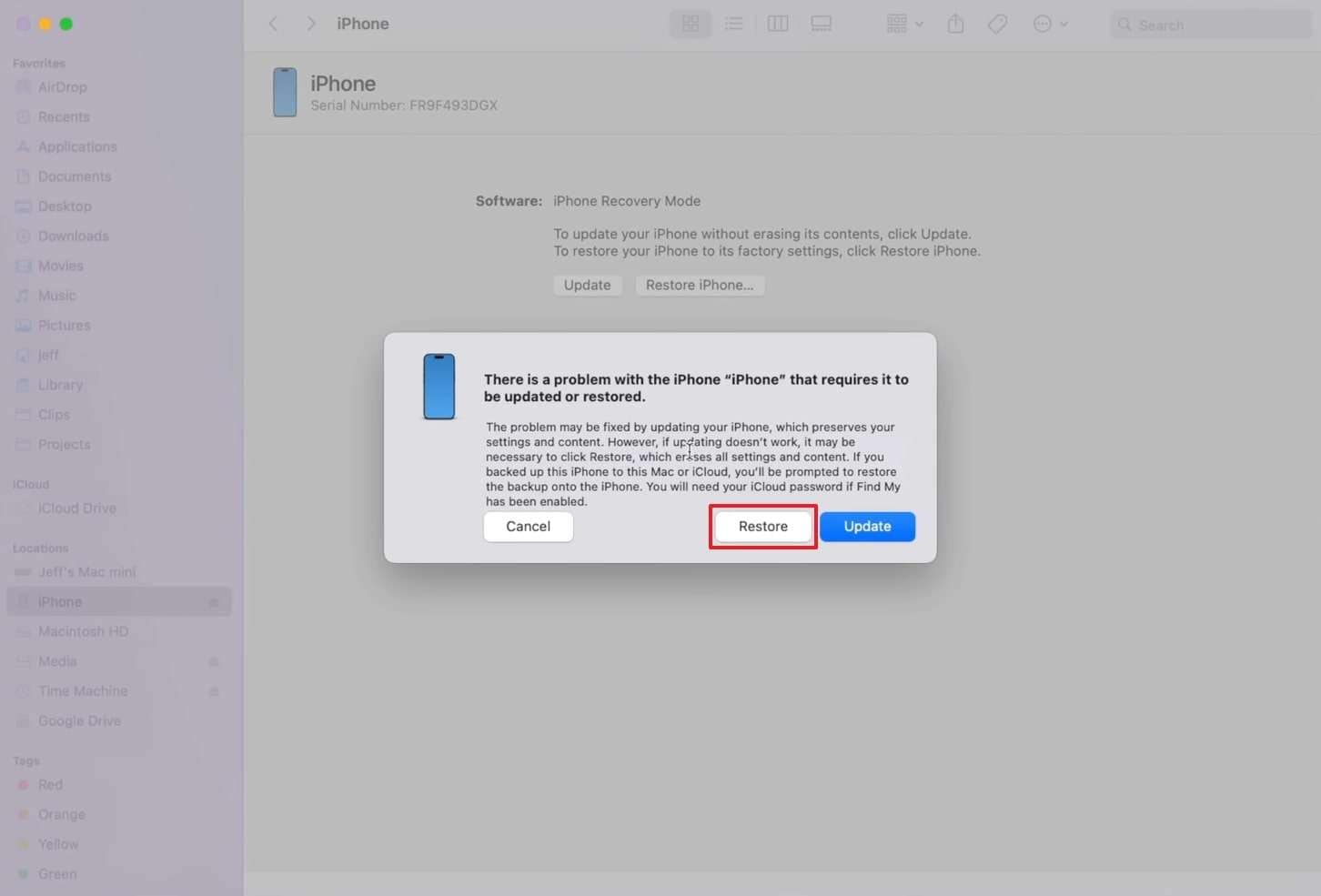1321x896 pixels.
Task: Eject the Time Machine volume
Action: [x=214, y=691]
